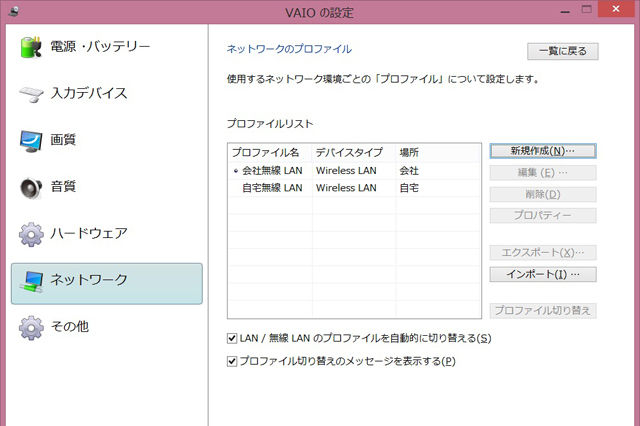Switch to 画質 settings category
640x426 pixels.
[x=106, y=140]
